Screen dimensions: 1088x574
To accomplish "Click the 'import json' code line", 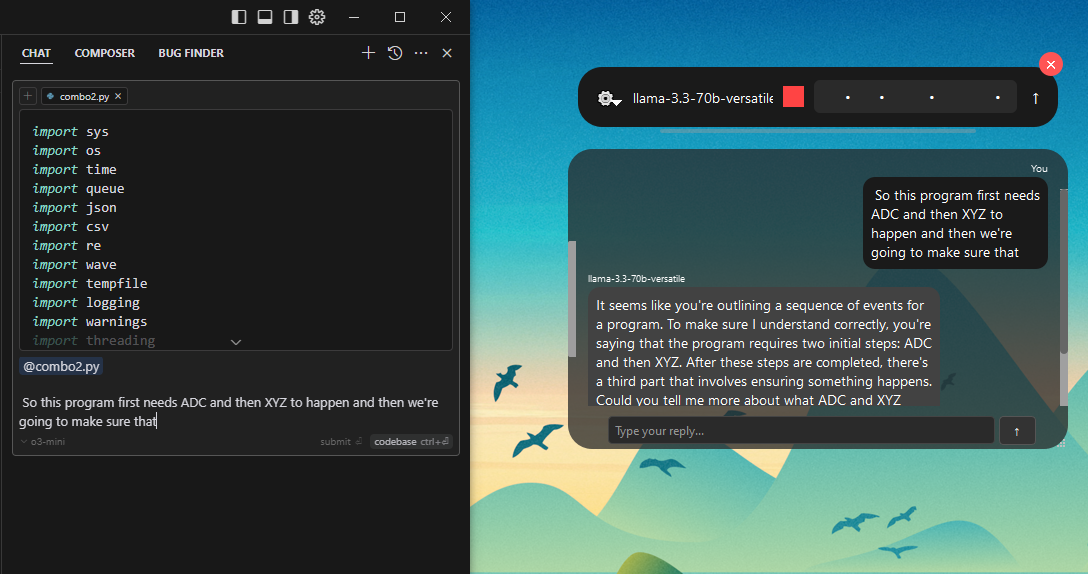I will 74,208.
